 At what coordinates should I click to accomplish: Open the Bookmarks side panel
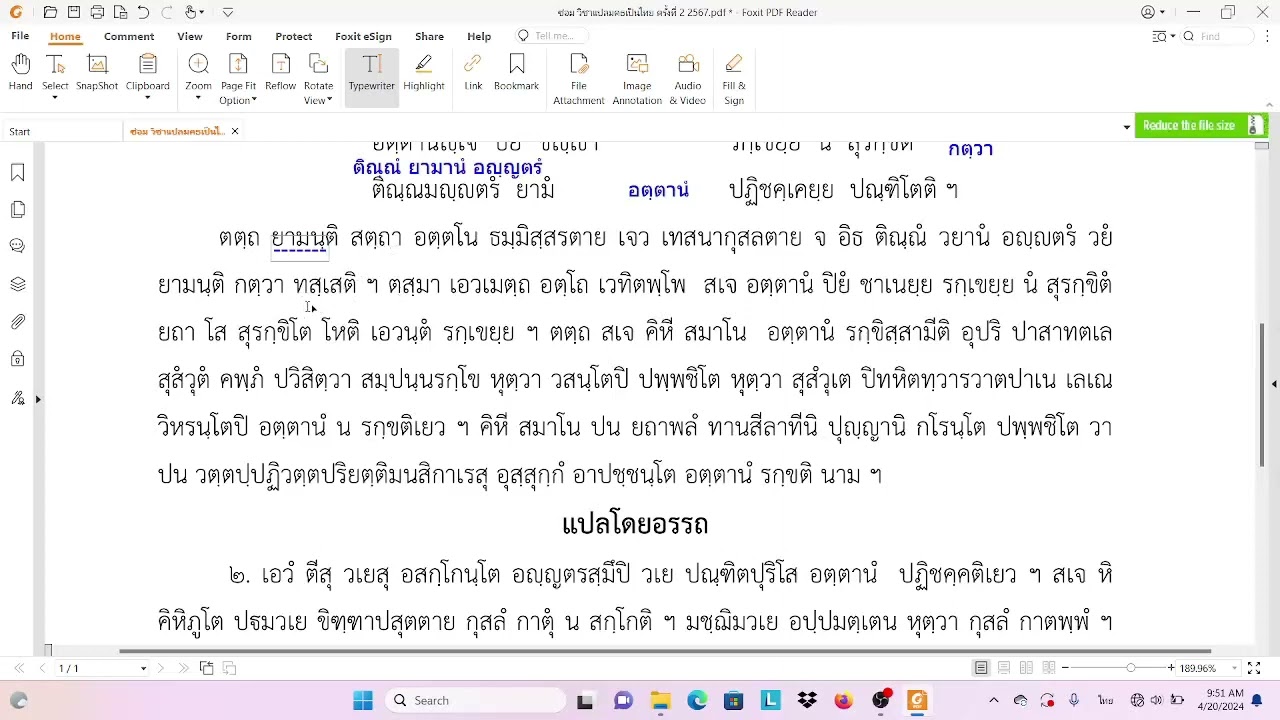point(17,173)
